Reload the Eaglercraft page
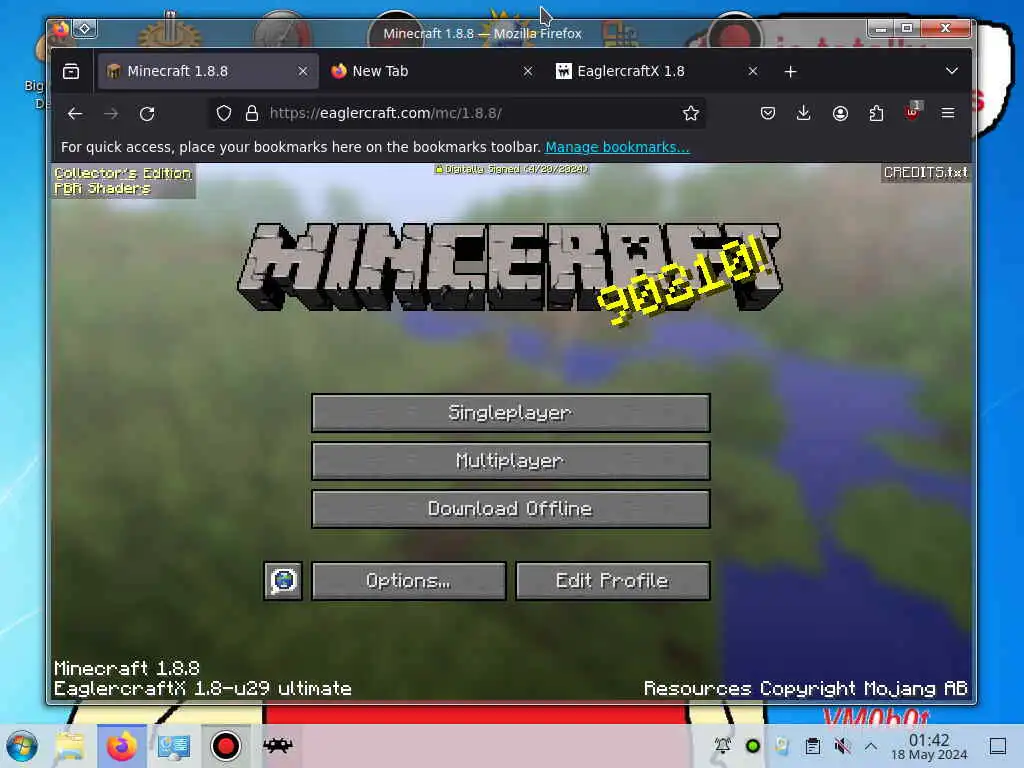1024x768 pixels. [147, 114]
